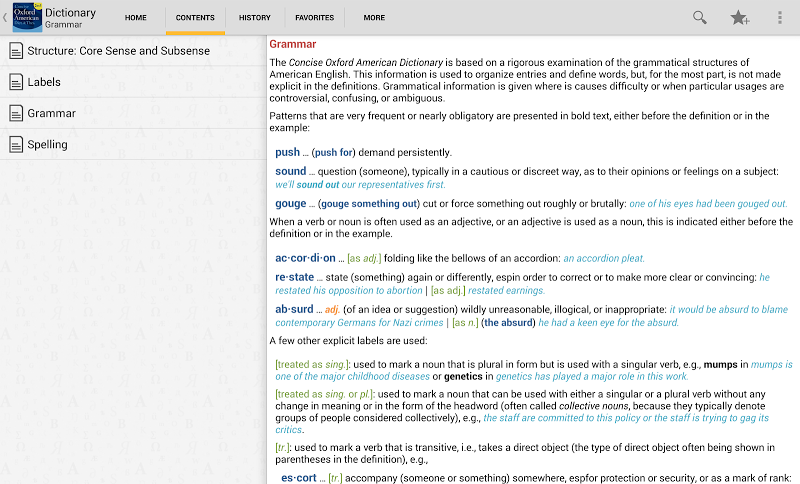
Task: Click the 'Dictionary' title in header
Action: pos(70,13)
